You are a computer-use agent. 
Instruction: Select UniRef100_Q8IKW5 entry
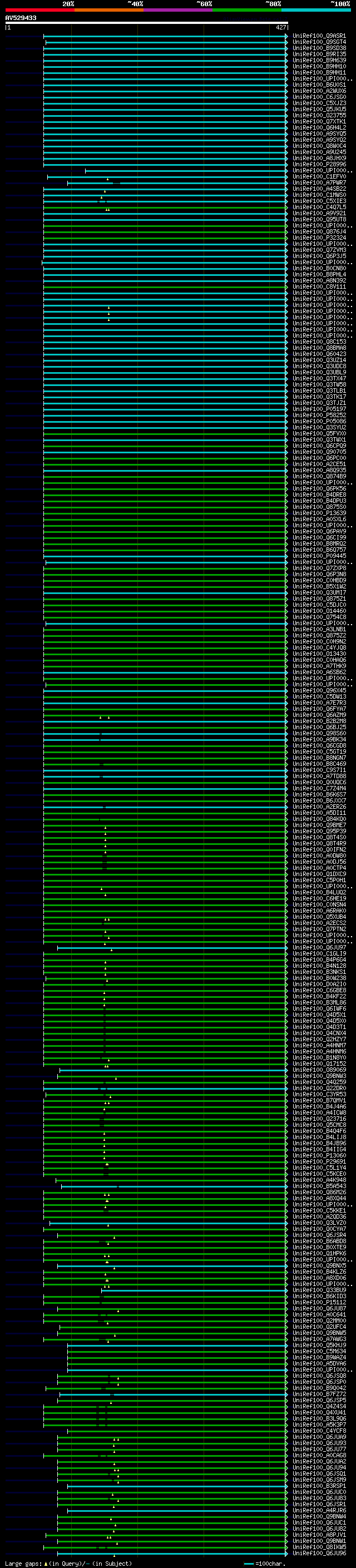pyautogui.click(x=319, y=1547)
